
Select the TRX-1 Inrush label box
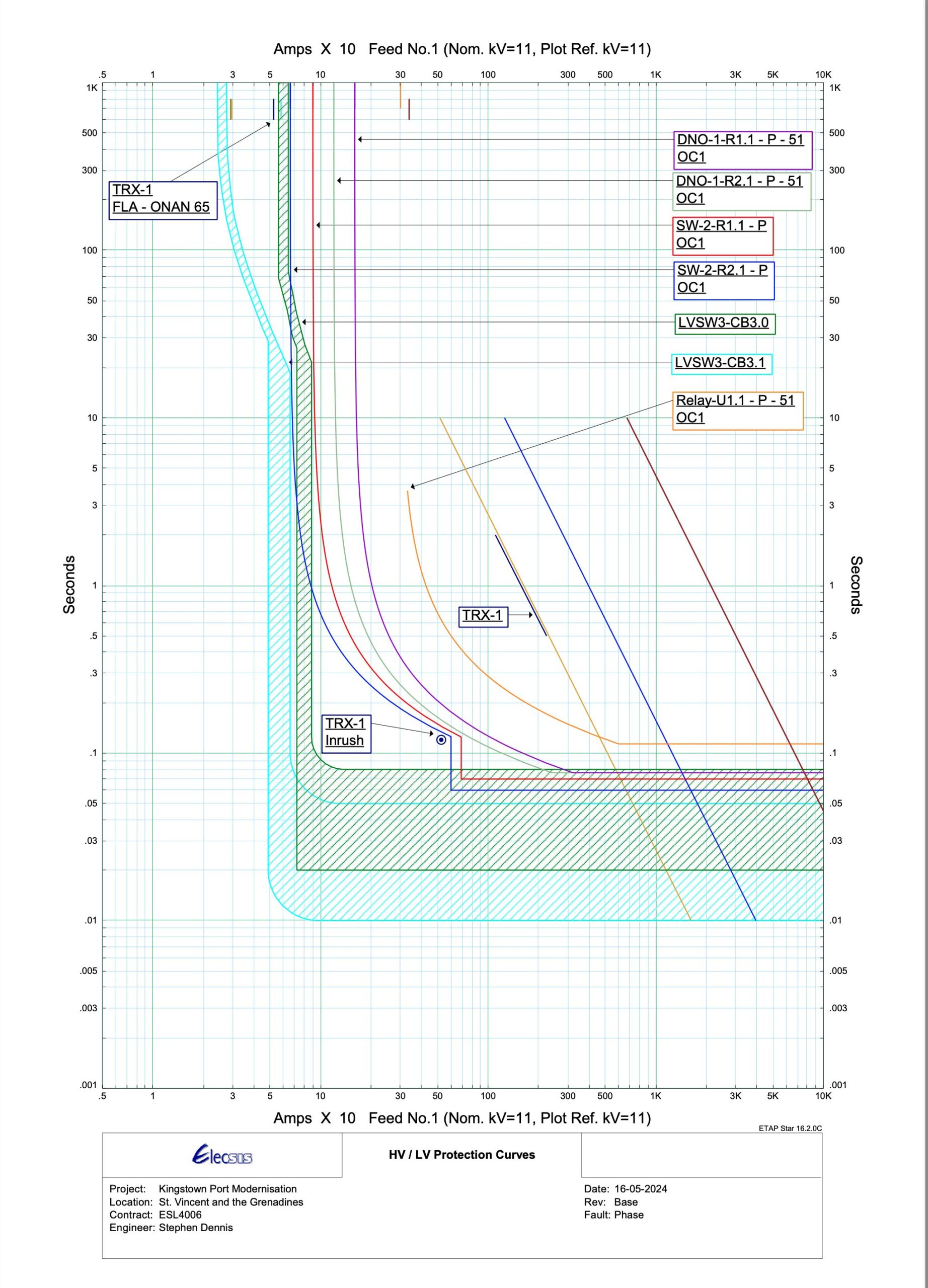345,733
